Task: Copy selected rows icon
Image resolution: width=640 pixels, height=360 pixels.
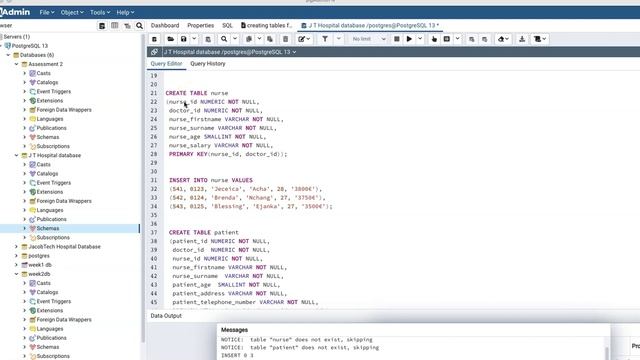Action: pos(249,39)
